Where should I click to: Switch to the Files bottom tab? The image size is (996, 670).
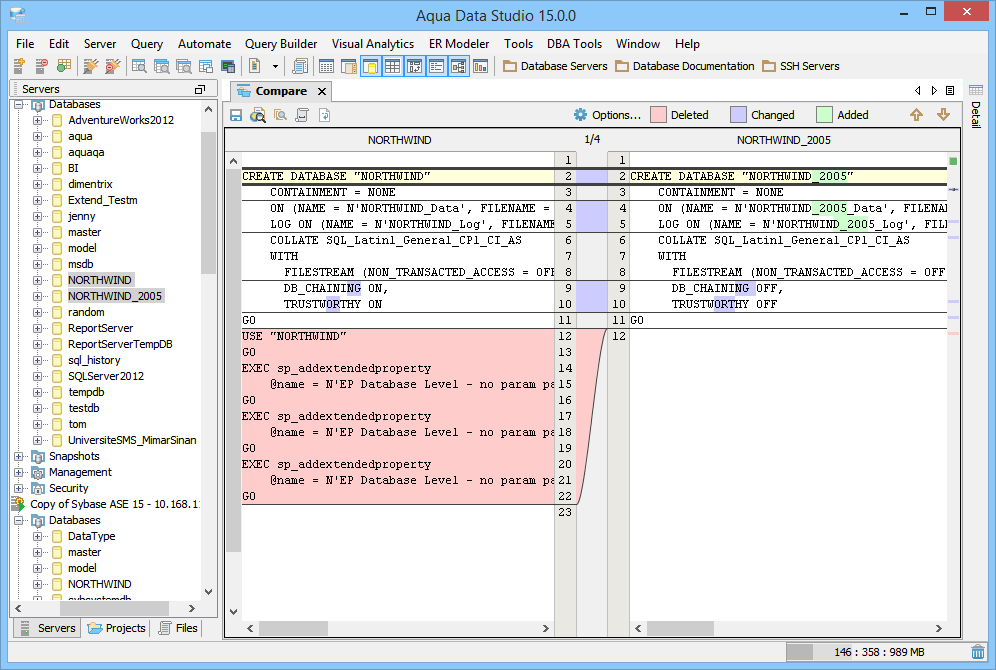click(x=178, y=628)
